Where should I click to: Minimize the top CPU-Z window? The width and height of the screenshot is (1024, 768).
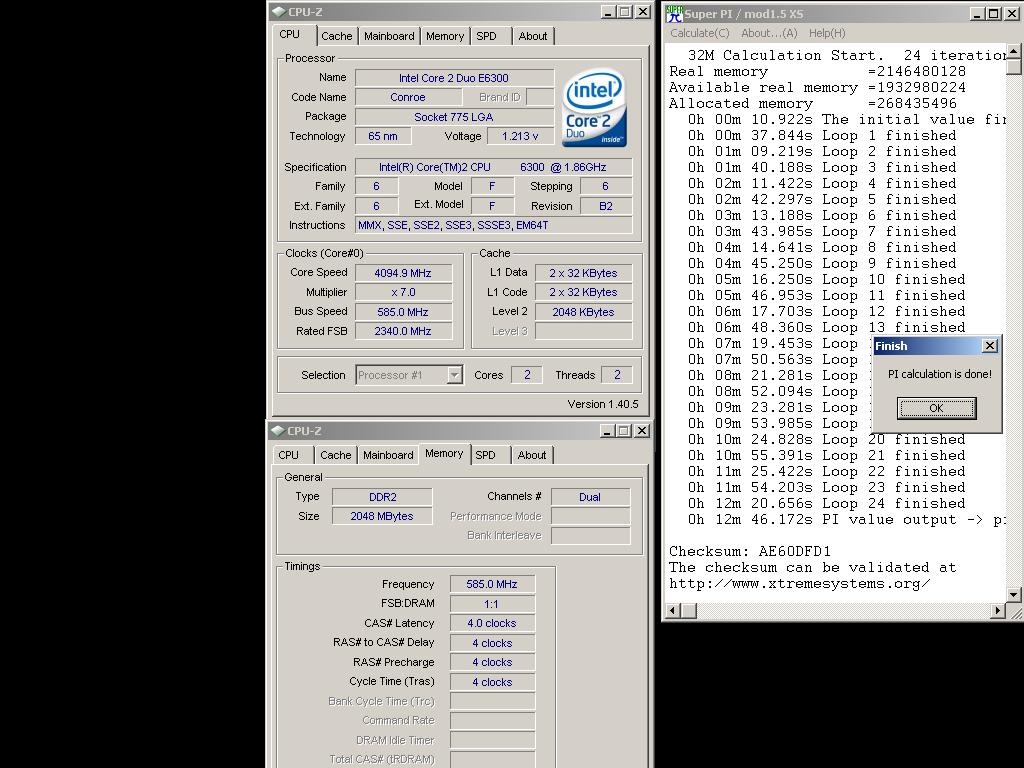608,12
